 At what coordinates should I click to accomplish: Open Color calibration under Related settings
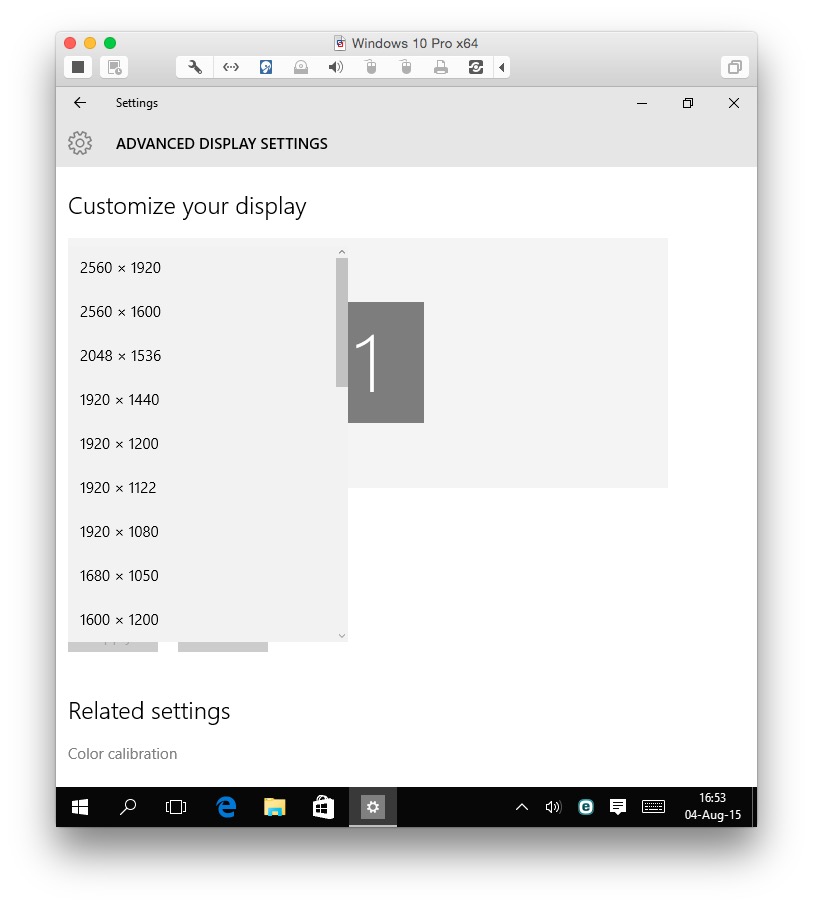click(122, 753)
